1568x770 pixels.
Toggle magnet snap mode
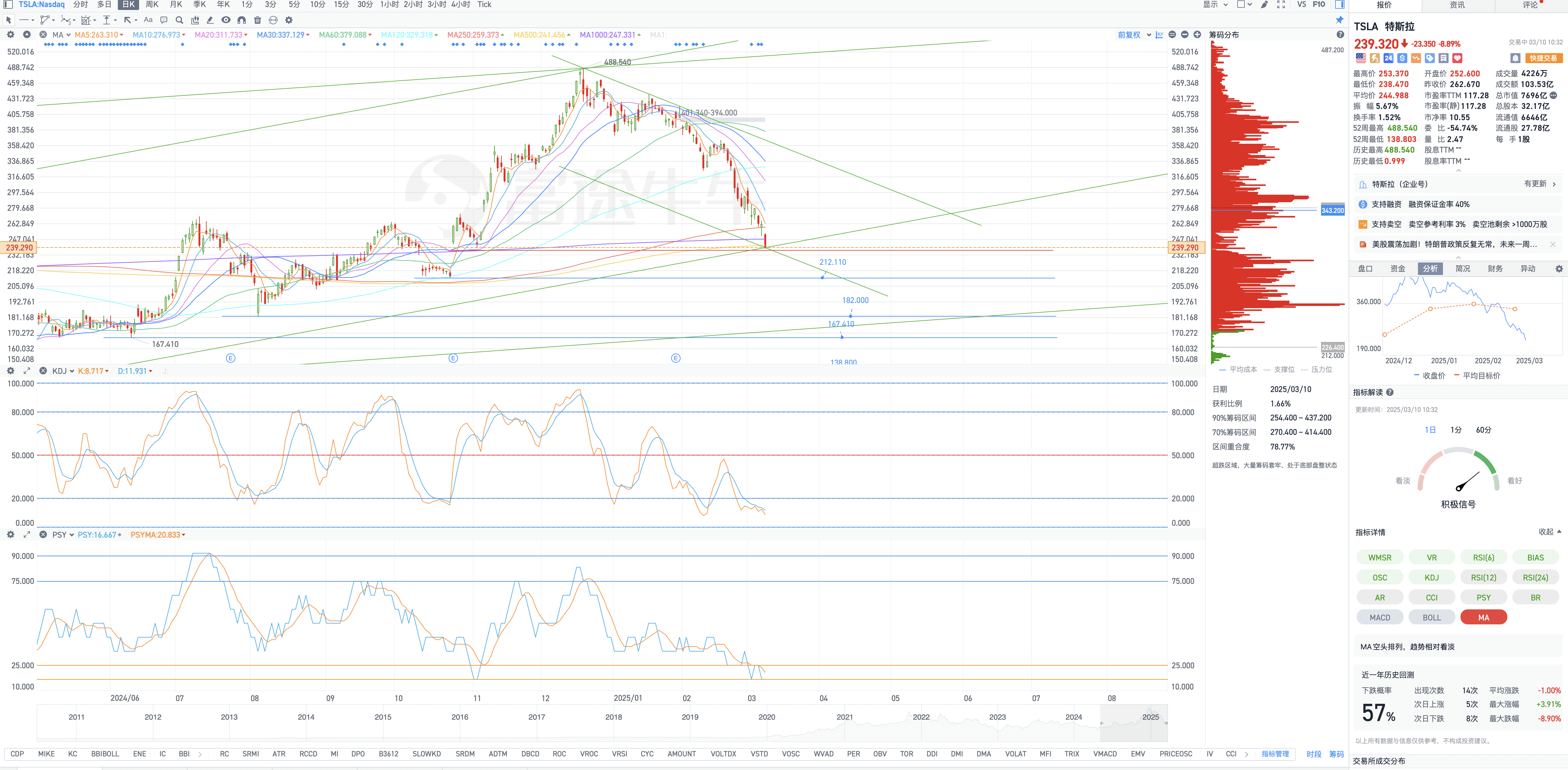pos(242,20)
